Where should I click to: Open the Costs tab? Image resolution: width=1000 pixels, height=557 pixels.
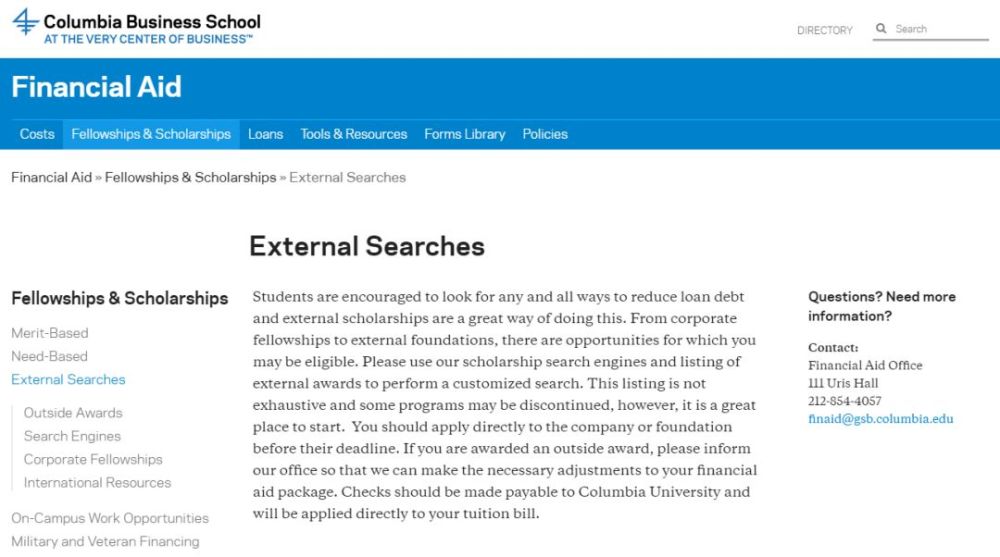(37, 134)
